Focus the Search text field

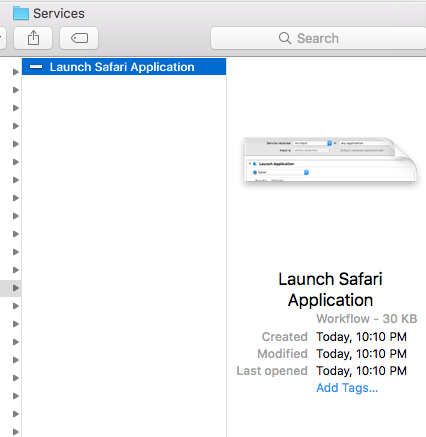(318, 38)
